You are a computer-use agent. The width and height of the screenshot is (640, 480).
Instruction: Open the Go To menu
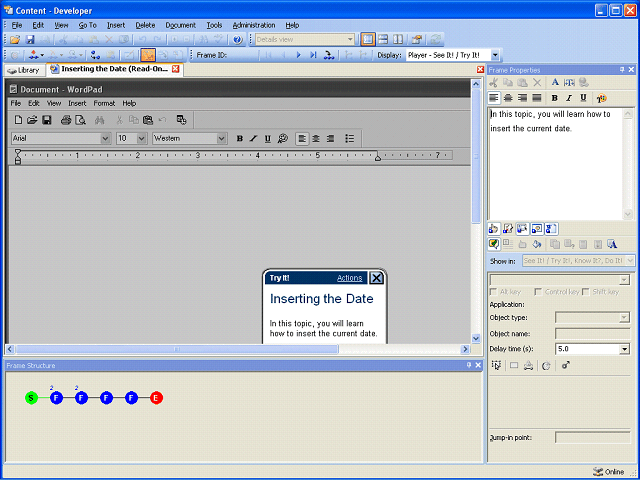coord(87,25)
